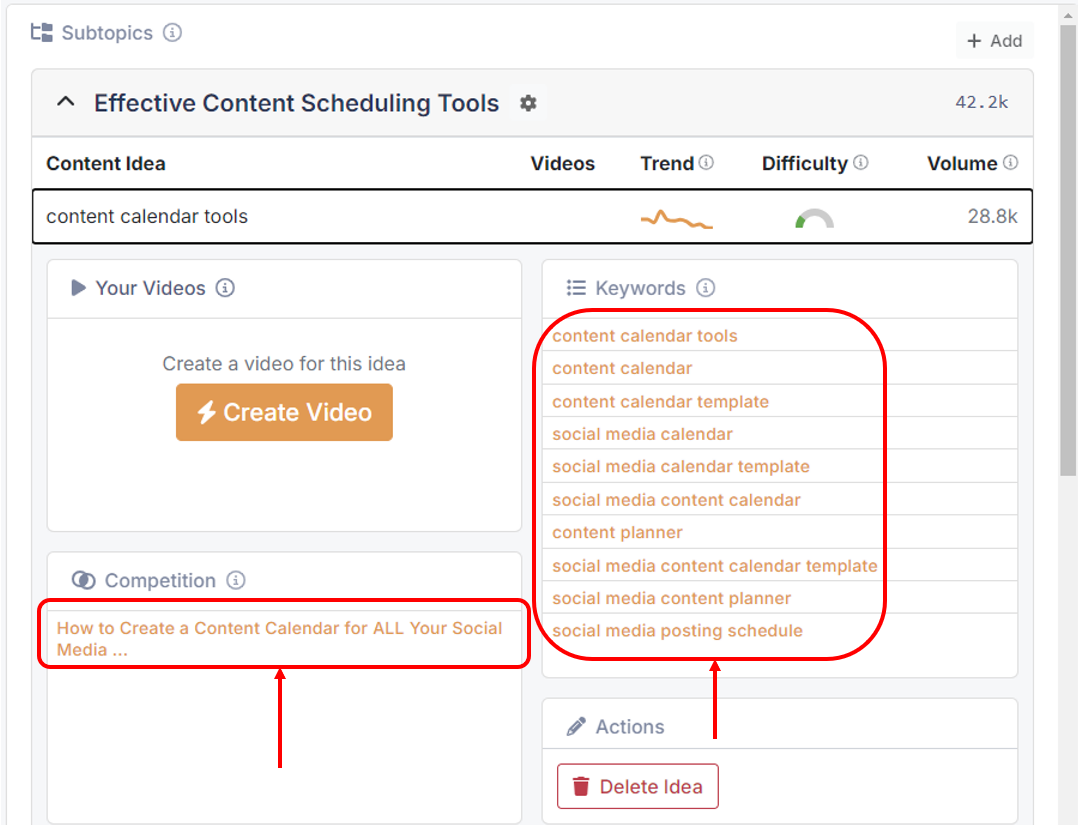Click the Trend column info icon
Screen dimensions: 1078x825
tap(704, 162)
